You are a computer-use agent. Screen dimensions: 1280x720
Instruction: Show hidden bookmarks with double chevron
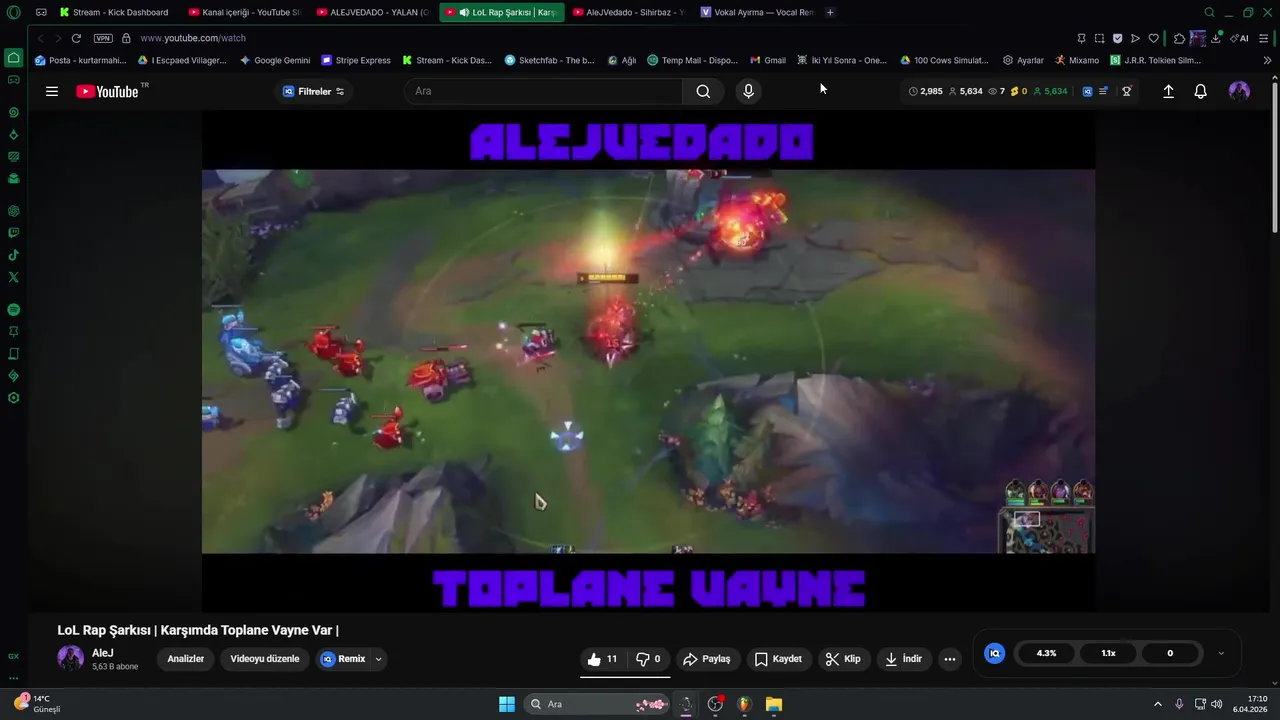tap(1267, 60)
